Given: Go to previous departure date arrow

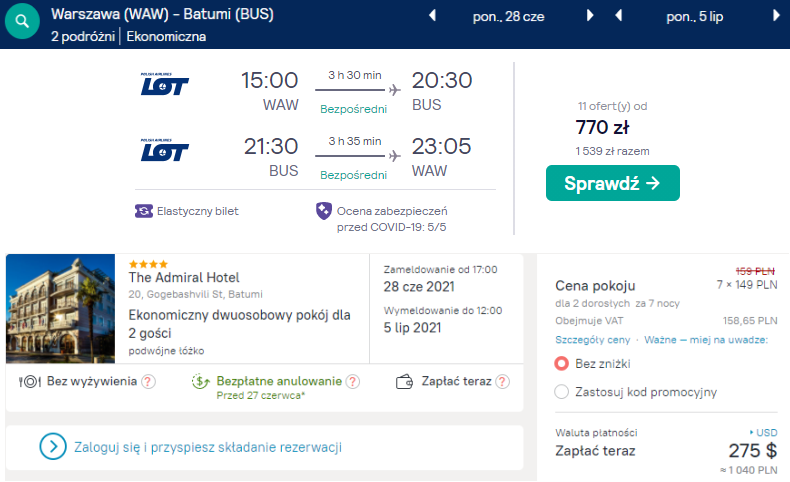Looking at the screenshot, I should coord(432,16).
